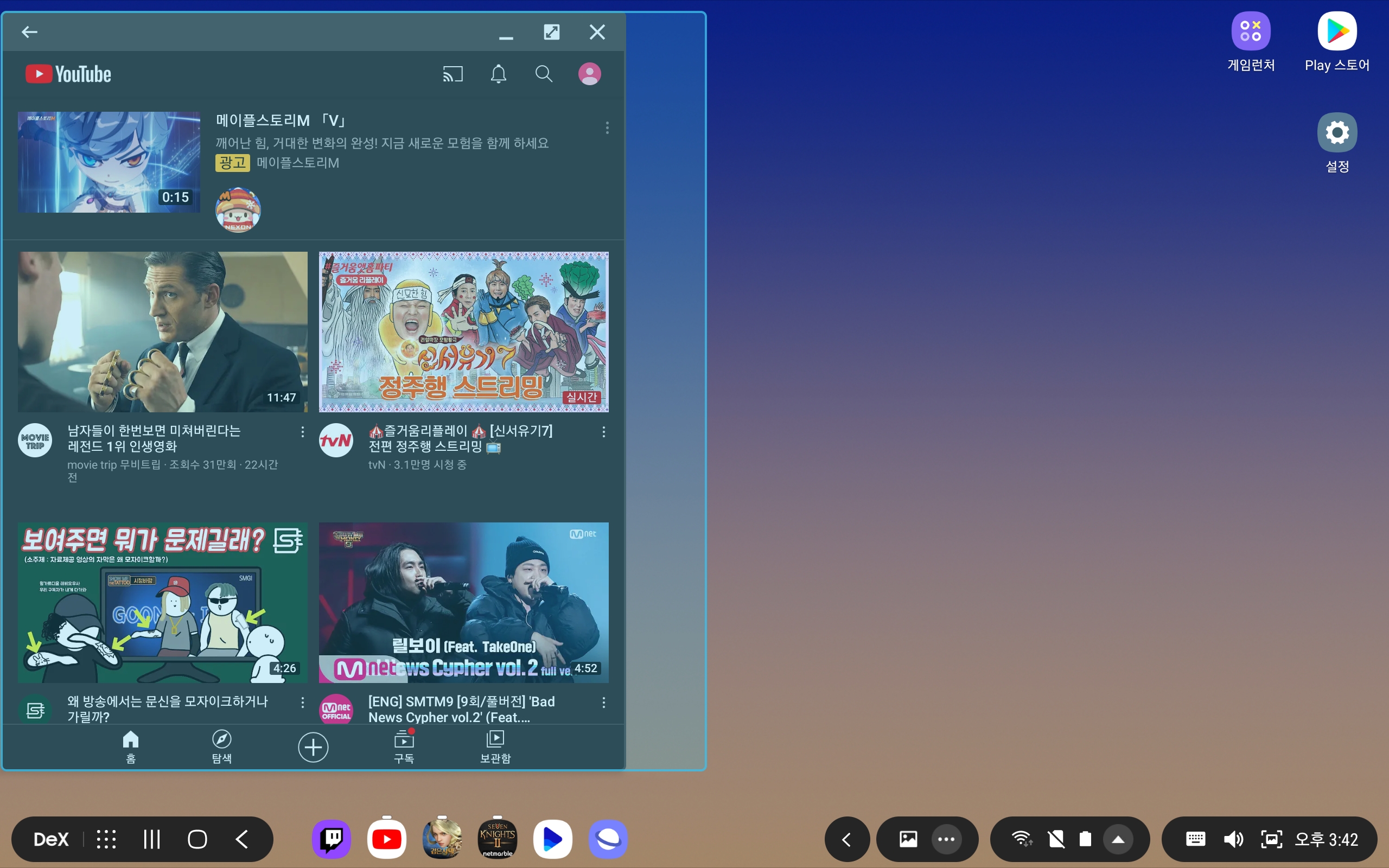Open the Samsung Internet app in taskbar
The height and width of the screenshot is (868, 1389).
[x=608, y=839]
